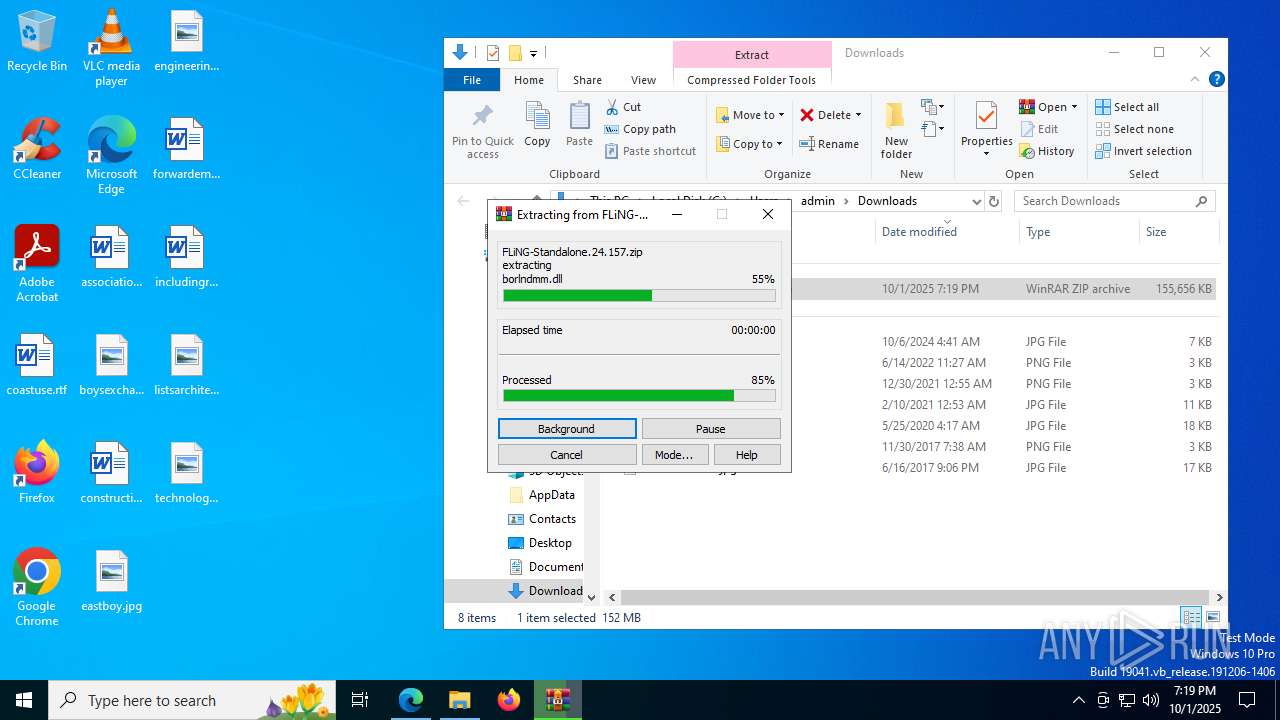
Task: Open Task View from taskbar
Action: 360,700
